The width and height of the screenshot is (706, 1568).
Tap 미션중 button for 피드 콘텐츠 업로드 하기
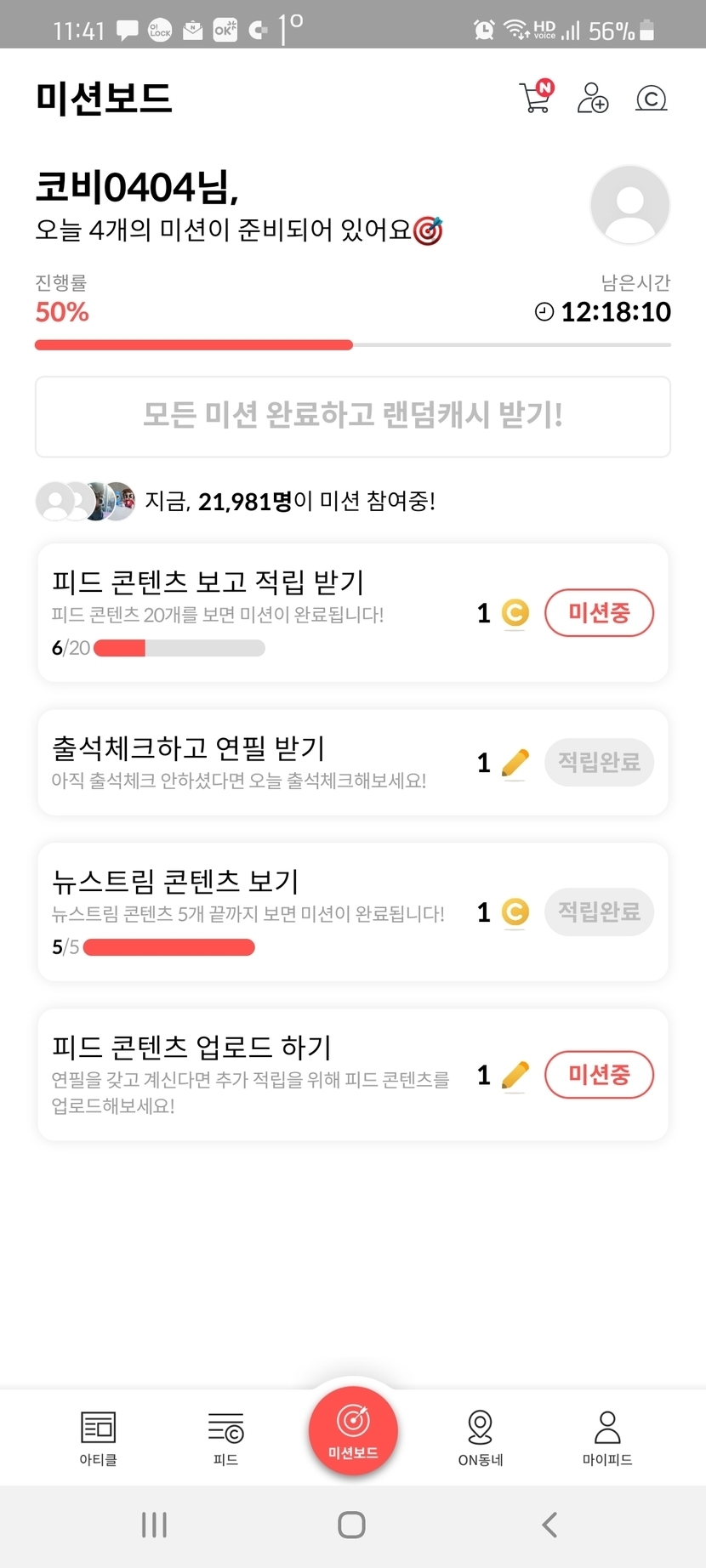[599, 1075]
